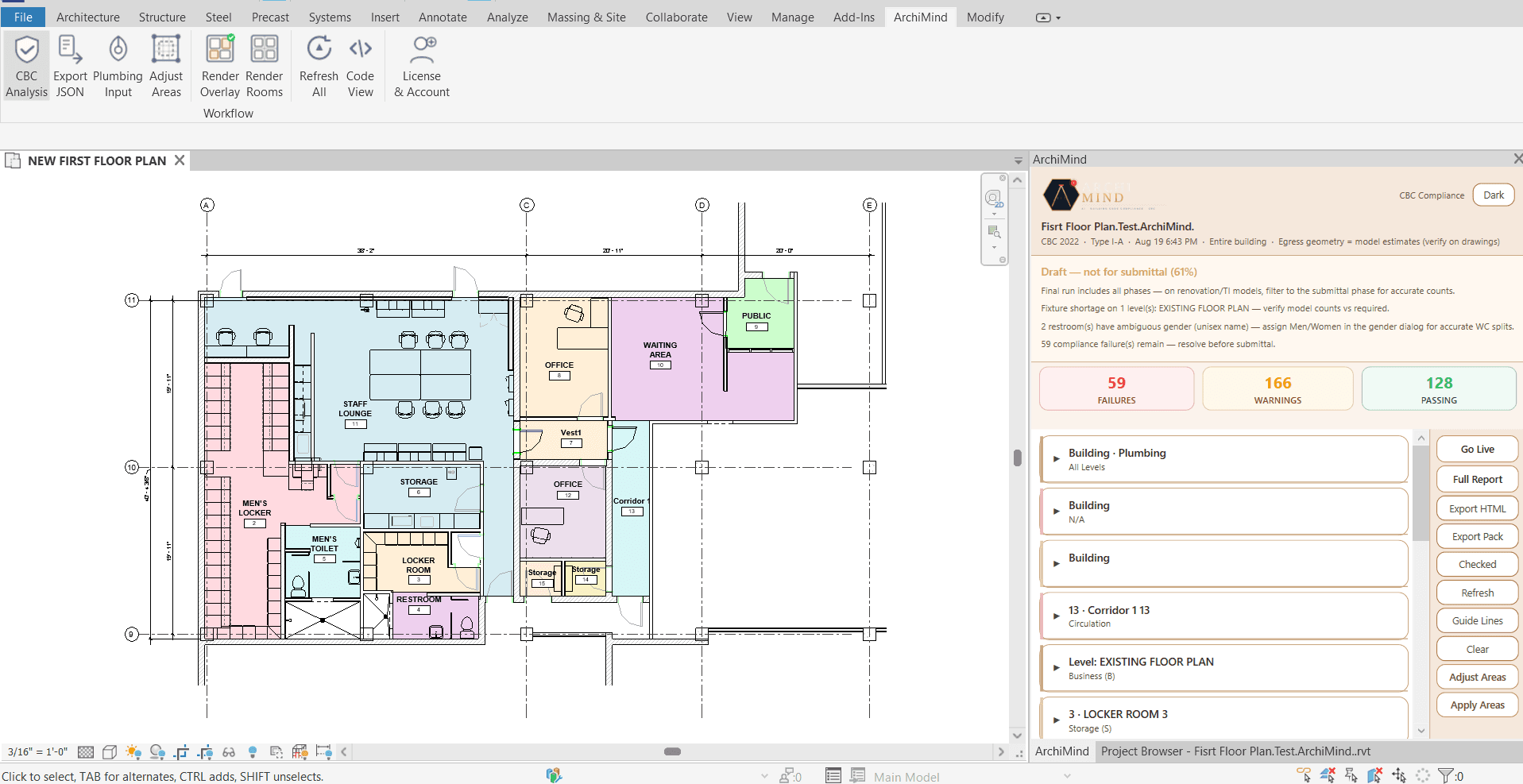Click Temporary View Properties icon

click(x=276, y=751)
